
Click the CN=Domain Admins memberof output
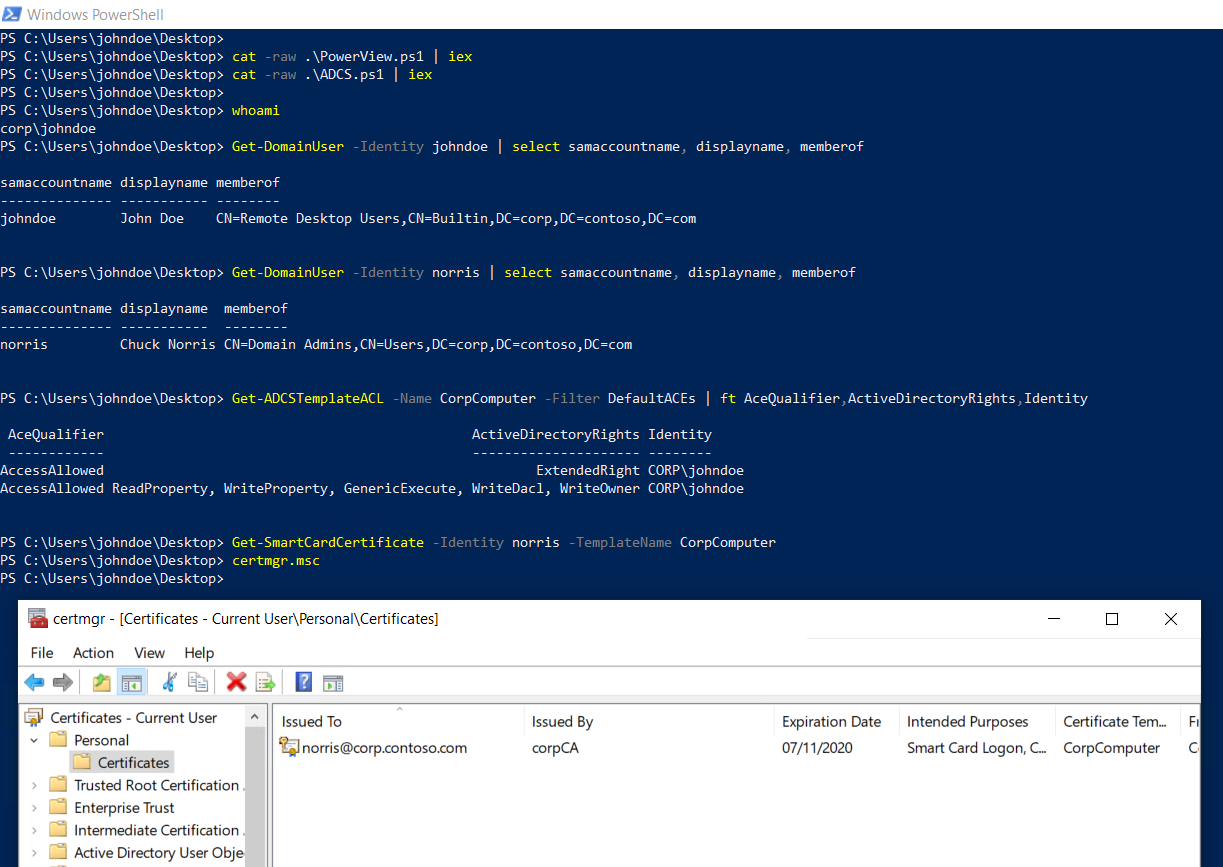click(428, 344)
